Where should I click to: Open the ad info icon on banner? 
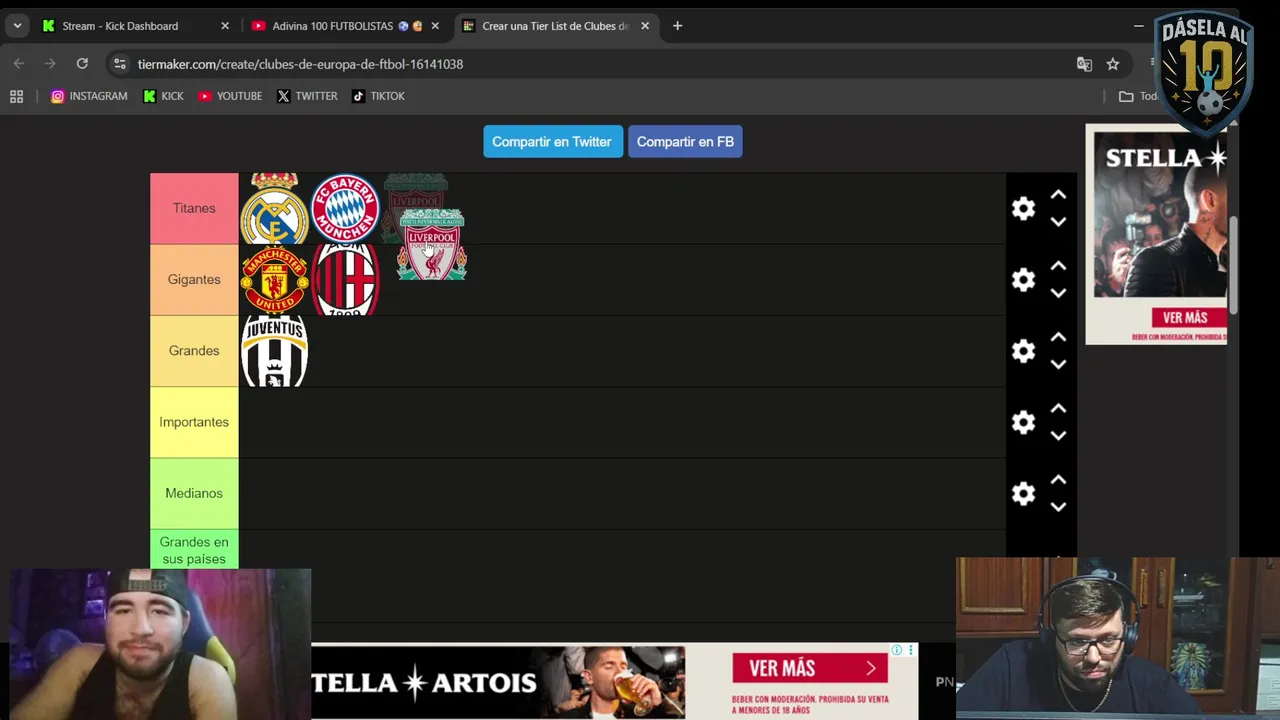pos(897,650)
